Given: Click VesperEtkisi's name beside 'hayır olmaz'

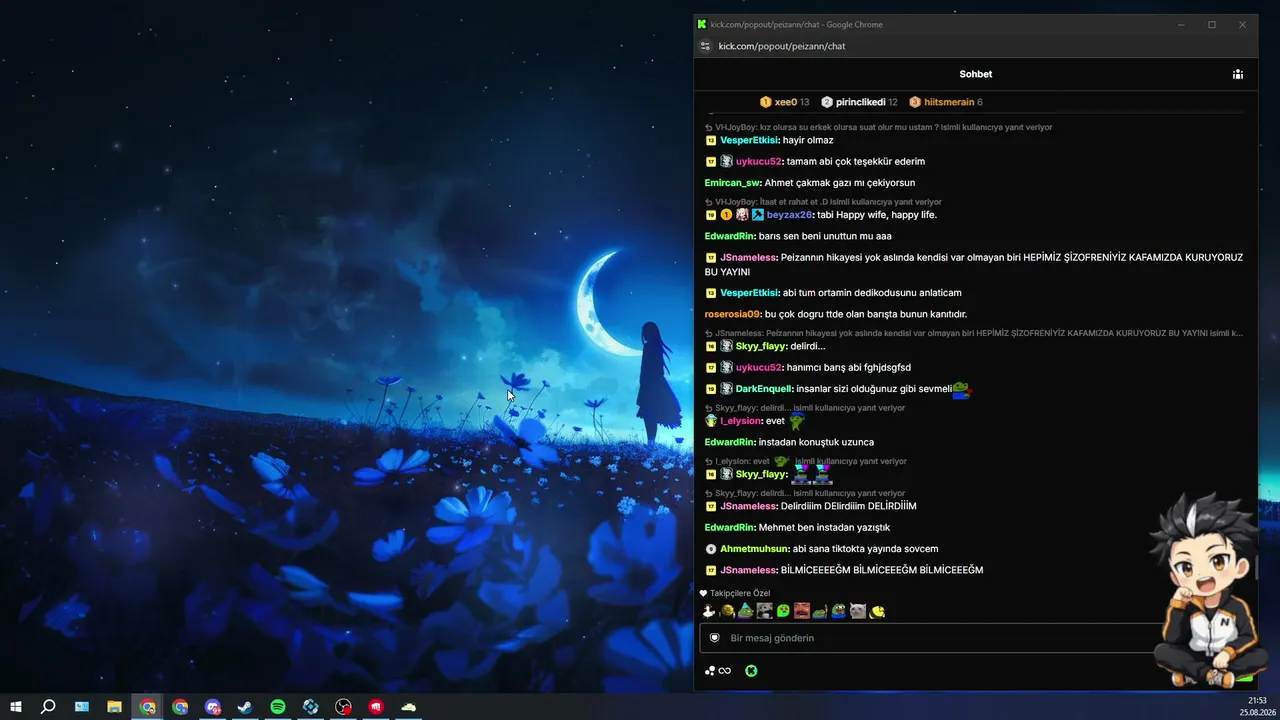Looking at the screenshot, I should 749,140.
